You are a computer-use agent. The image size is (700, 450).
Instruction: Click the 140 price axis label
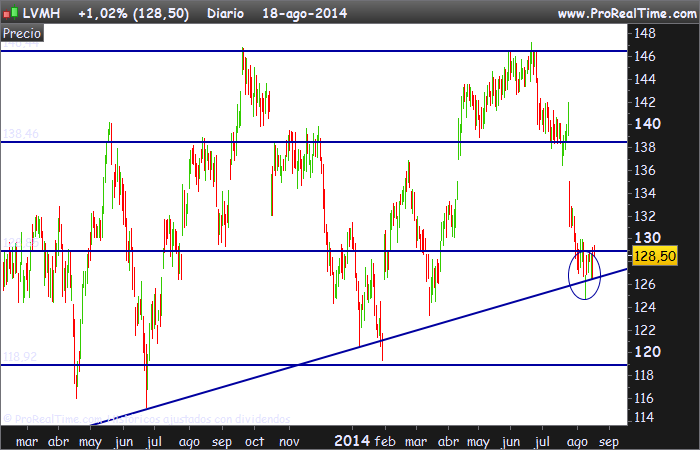coord(647,124)
